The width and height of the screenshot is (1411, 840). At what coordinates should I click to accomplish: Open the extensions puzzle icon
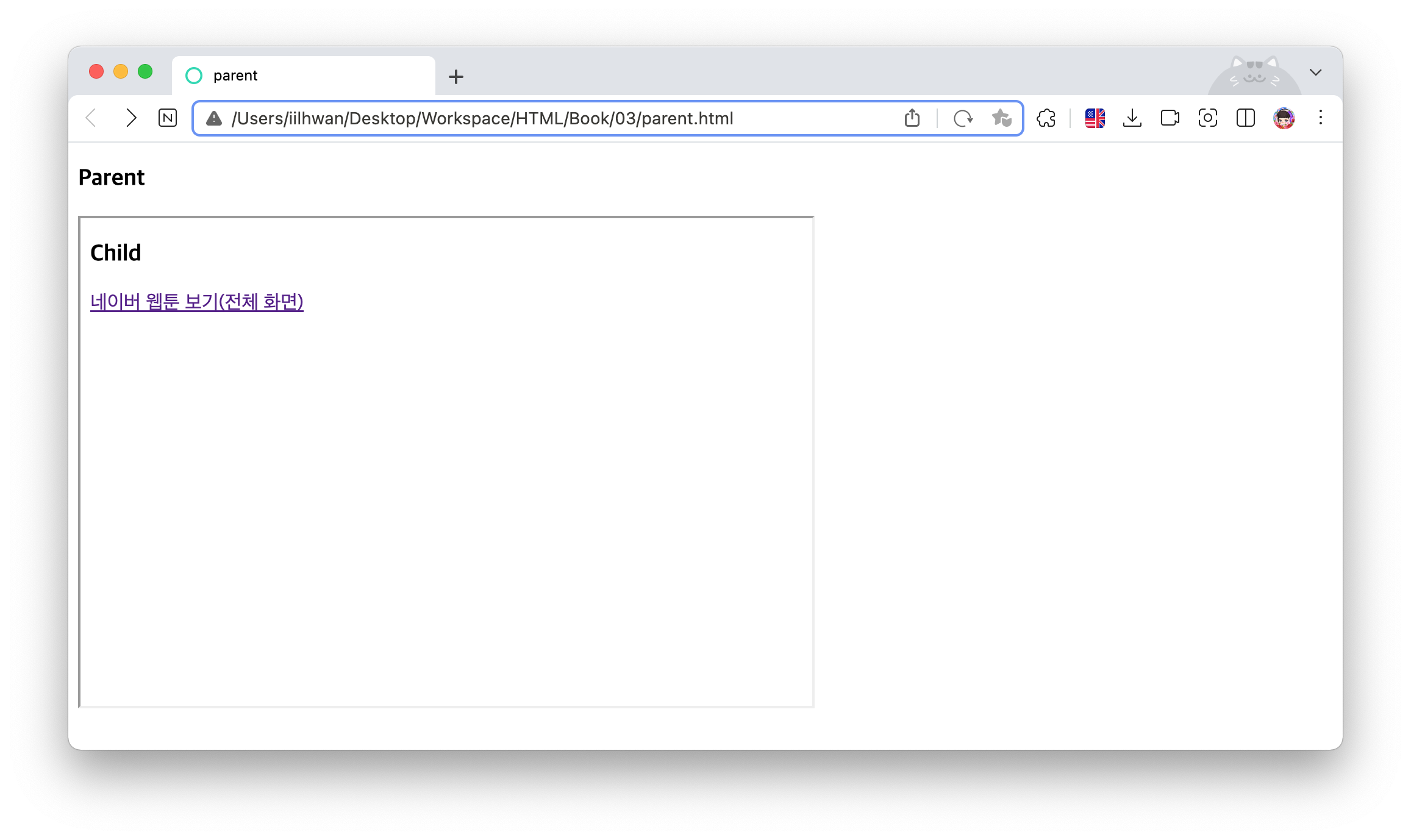(x=1046, y=118)
